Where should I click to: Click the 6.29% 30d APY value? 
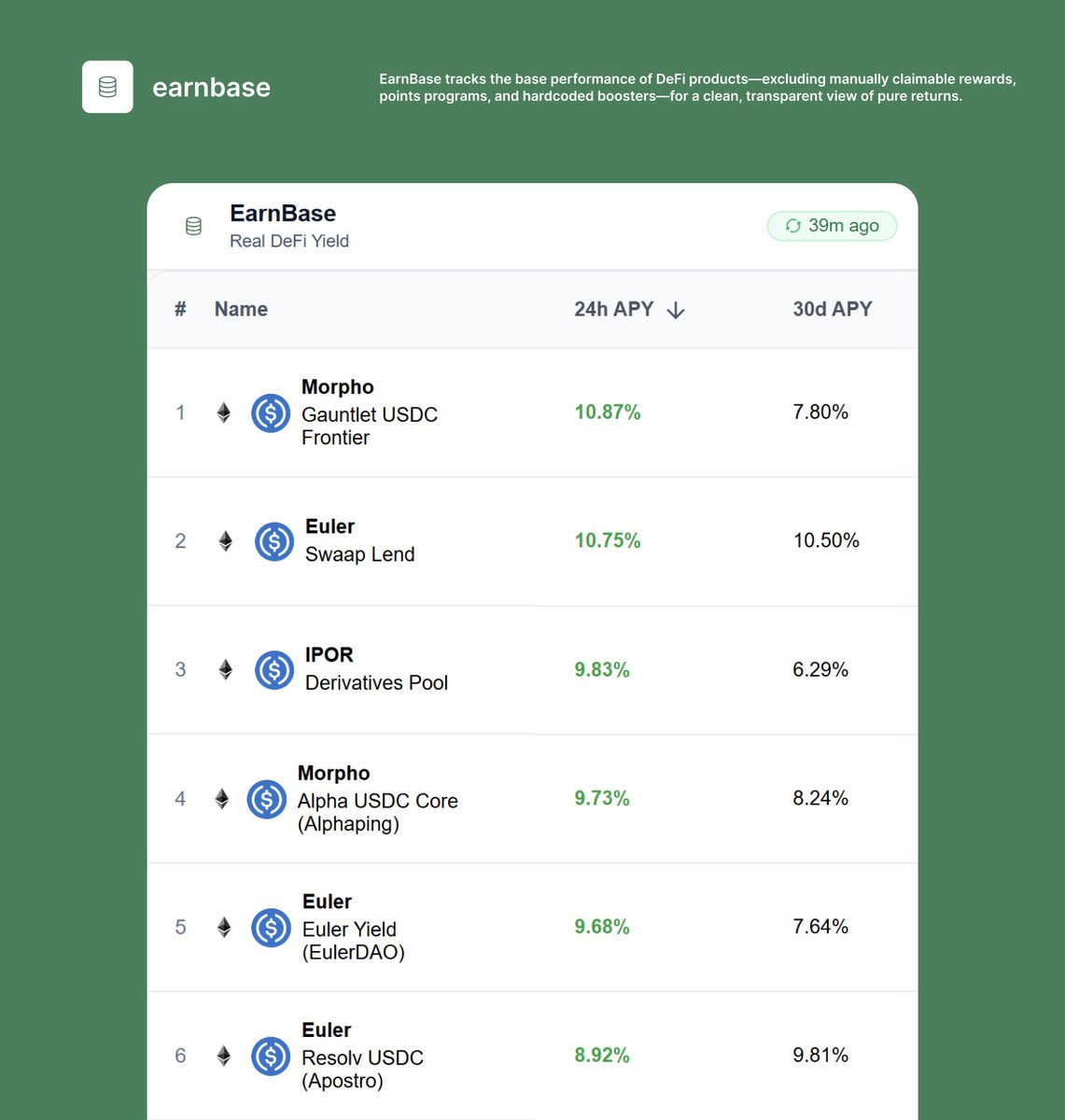[820, 669]
